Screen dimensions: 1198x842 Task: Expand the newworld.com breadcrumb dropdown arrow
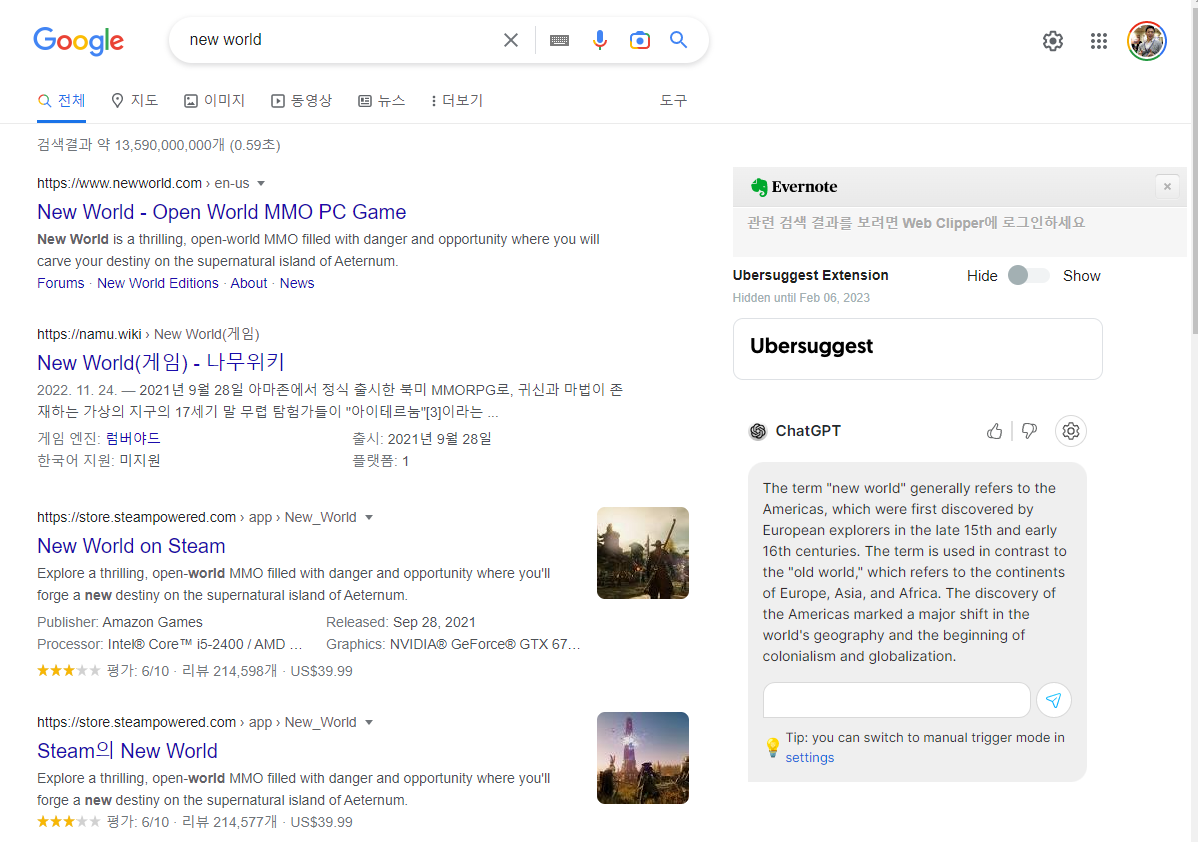pos(260,183)
